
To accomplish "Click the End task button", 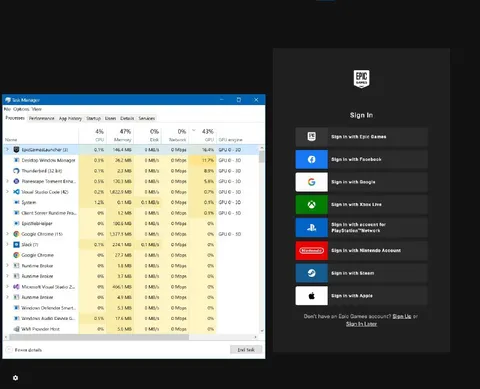I will click(246, 350).
